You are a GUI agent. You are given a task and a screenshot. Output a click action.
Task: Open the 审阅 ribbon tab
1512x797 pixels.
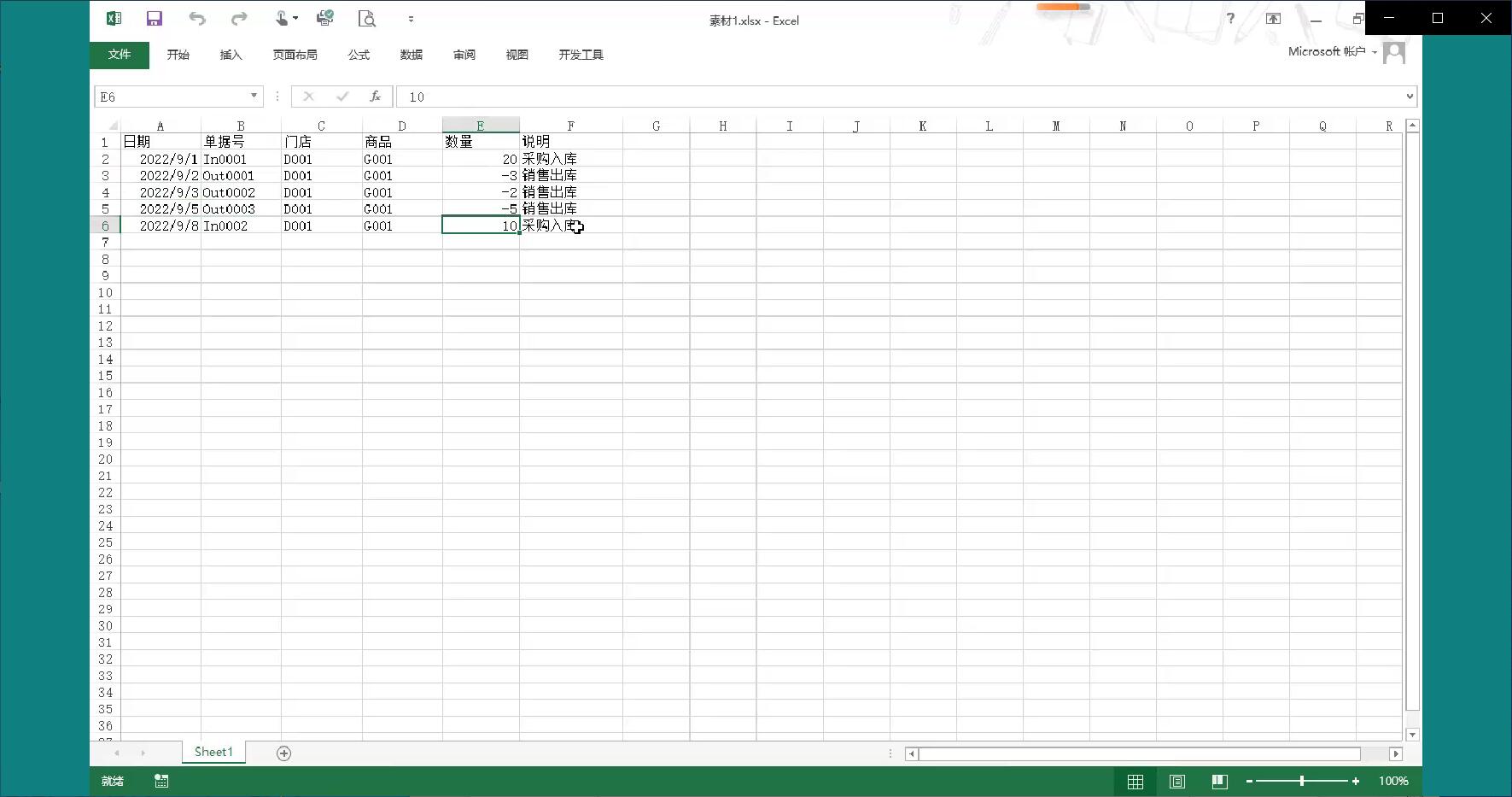coord(464,55)
